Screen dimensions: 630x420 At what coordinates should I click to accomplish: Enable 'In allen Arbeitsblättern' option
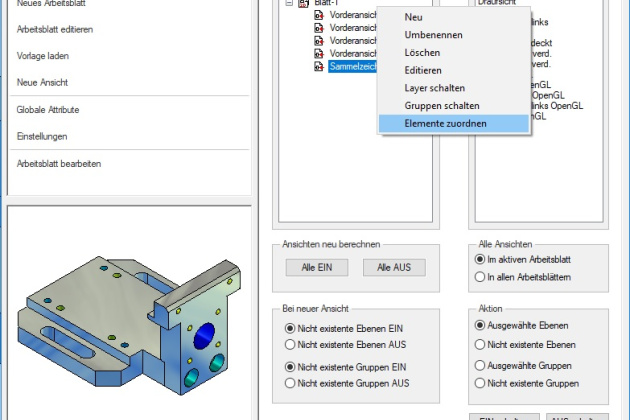tap(480, 276)
